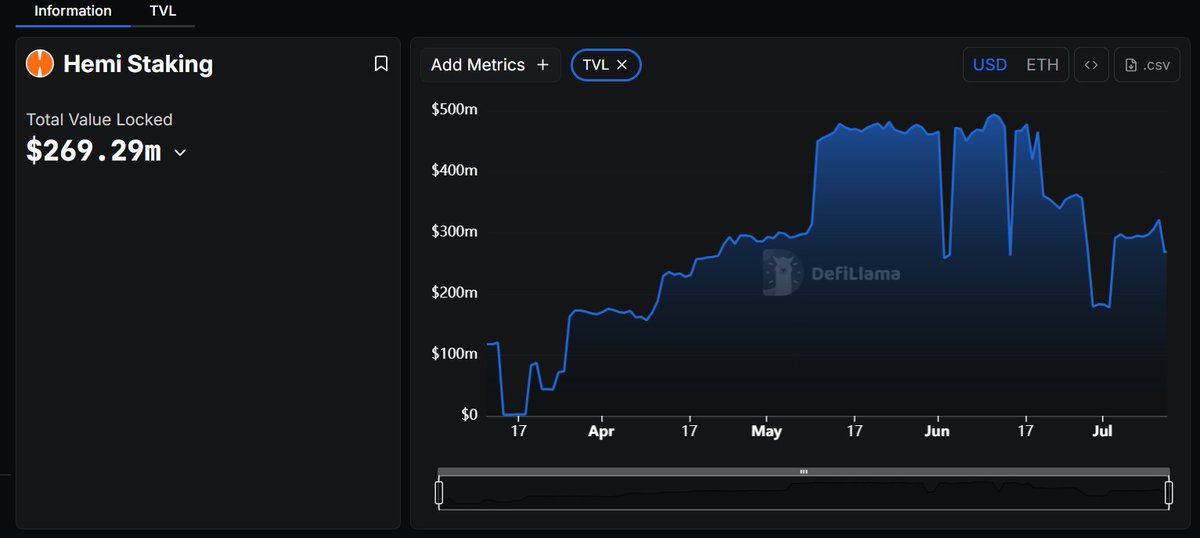
Task: Click the Jun date axis label
Action: click(x=937, y=432)
